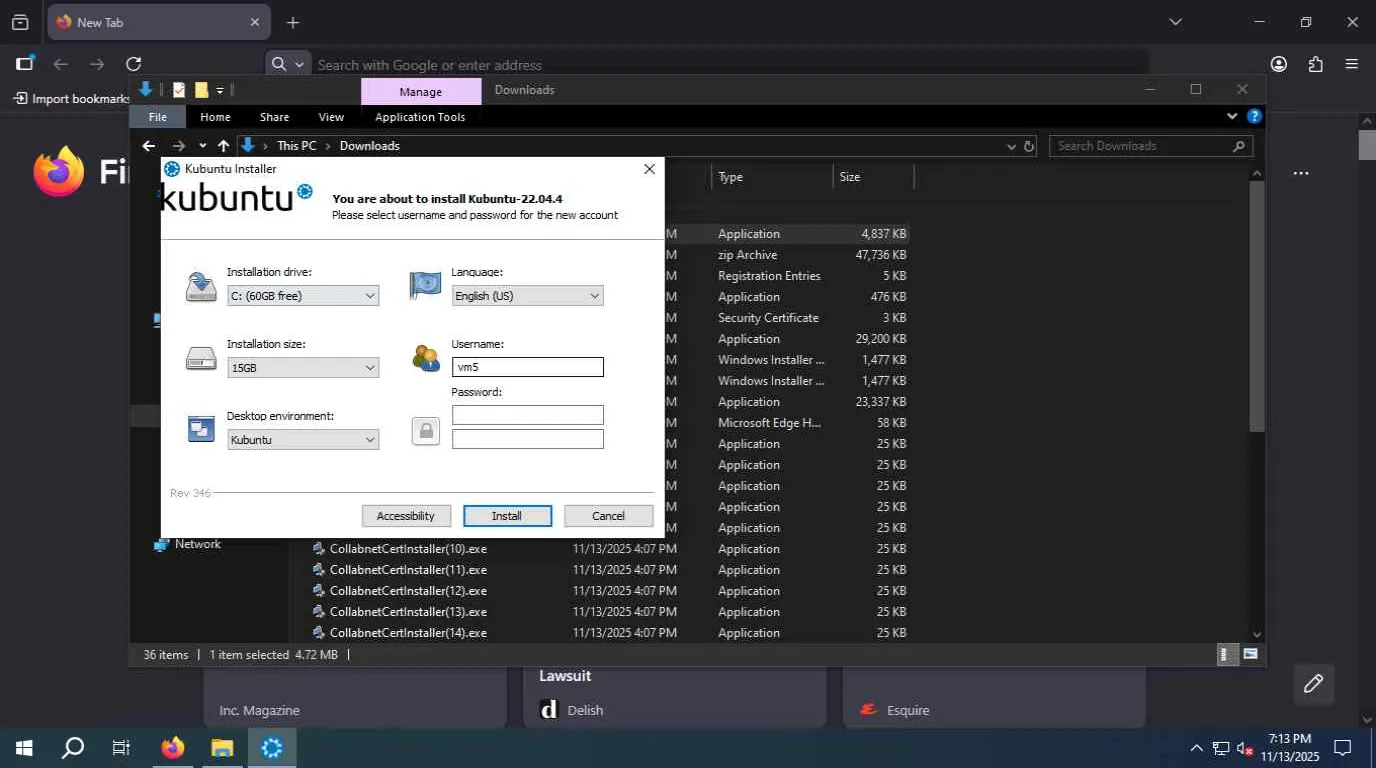This screenshot has height=768, width=1376.
Task: Click the edit pencil on Firefox new tab
Action: (x=1314, y=684)
